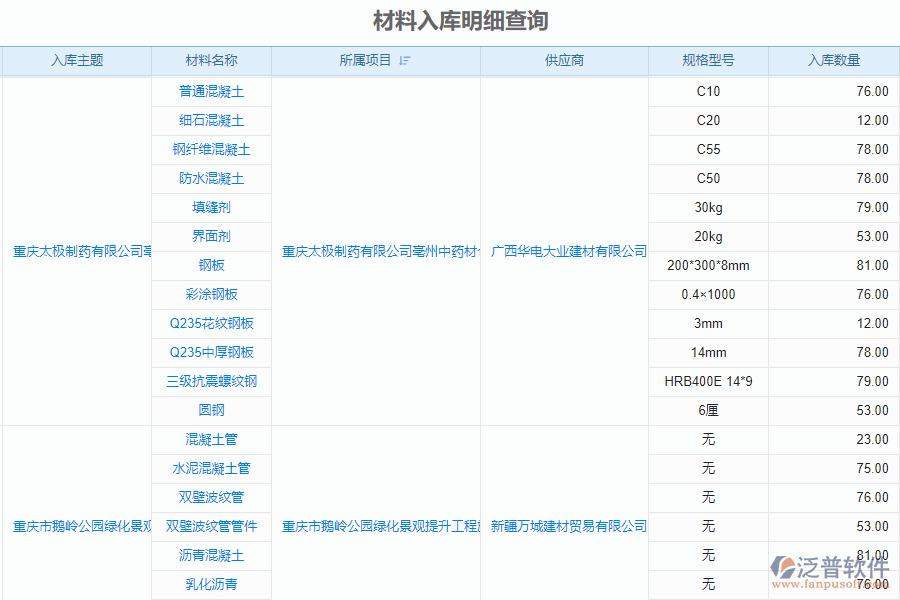
Task: Select the 钢纤维混凝土 material row
Action: click(211, 149)
